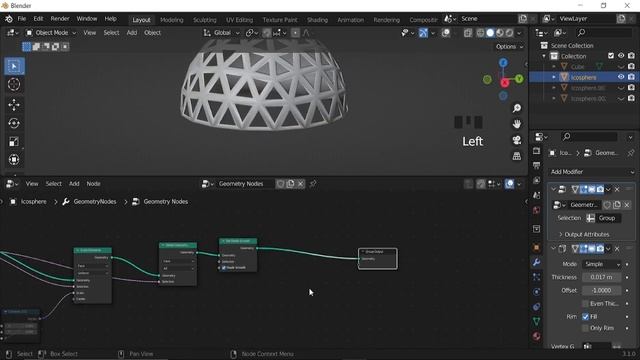This screenshot has height=360, width=640.
Task: Open Add Modifier dropdown
Action: 592,172
